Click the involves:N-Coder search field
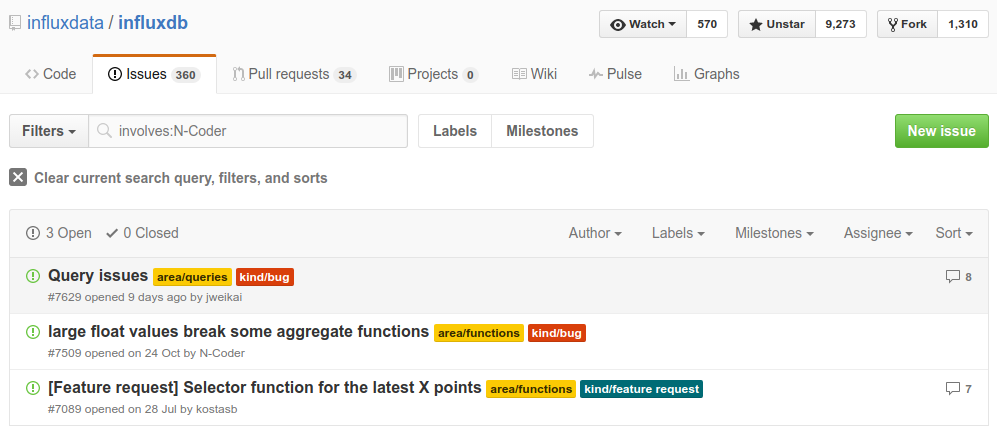 tap(248, 131)
